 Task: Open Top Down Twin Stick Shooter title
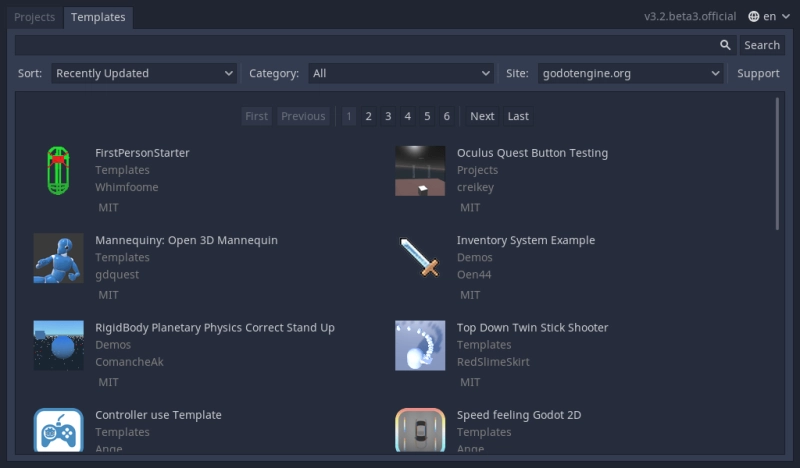pos(532,328)
